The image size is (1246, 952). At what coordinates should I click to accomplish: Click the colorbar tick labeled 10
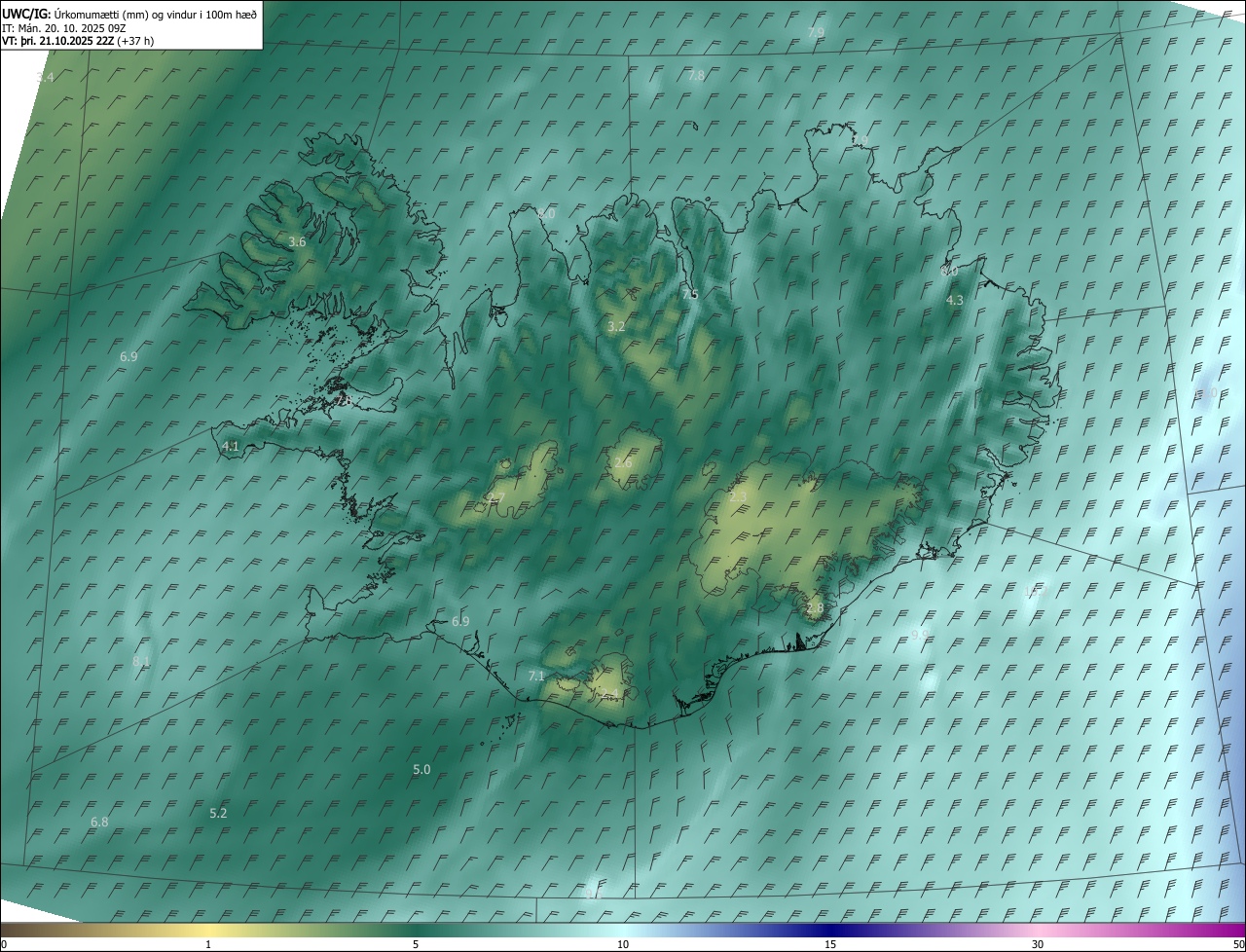[623, 945]
